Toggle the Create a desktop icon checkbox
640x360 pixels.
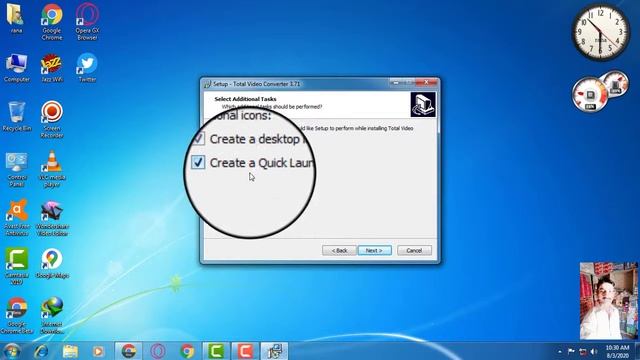(x=198, y=138)
